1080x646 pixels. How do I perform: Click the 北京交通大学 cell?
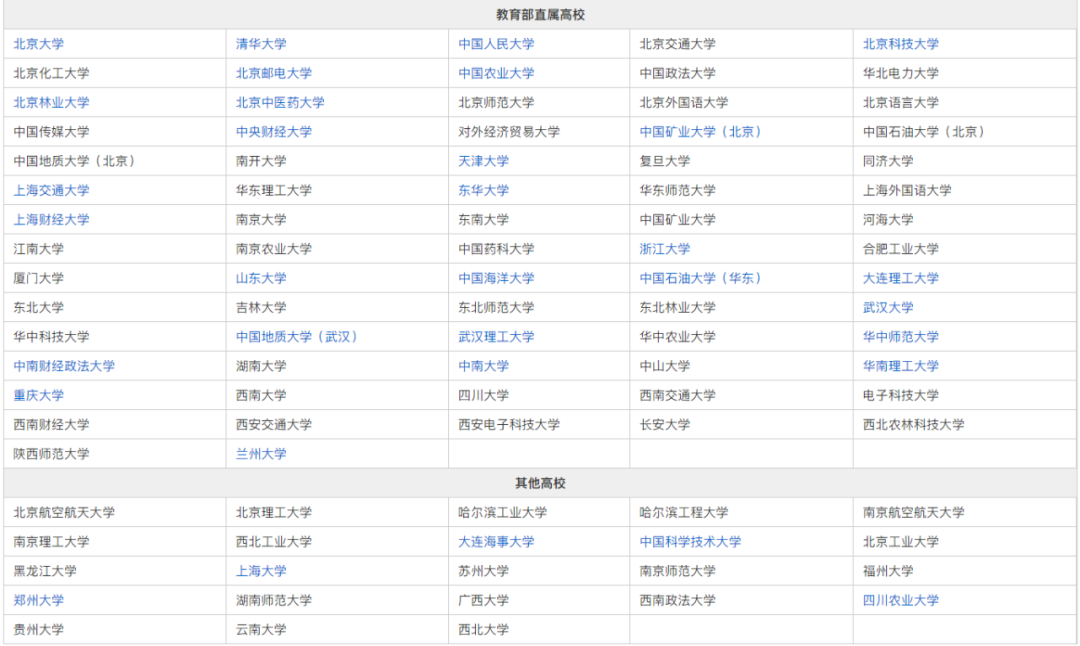741,44
